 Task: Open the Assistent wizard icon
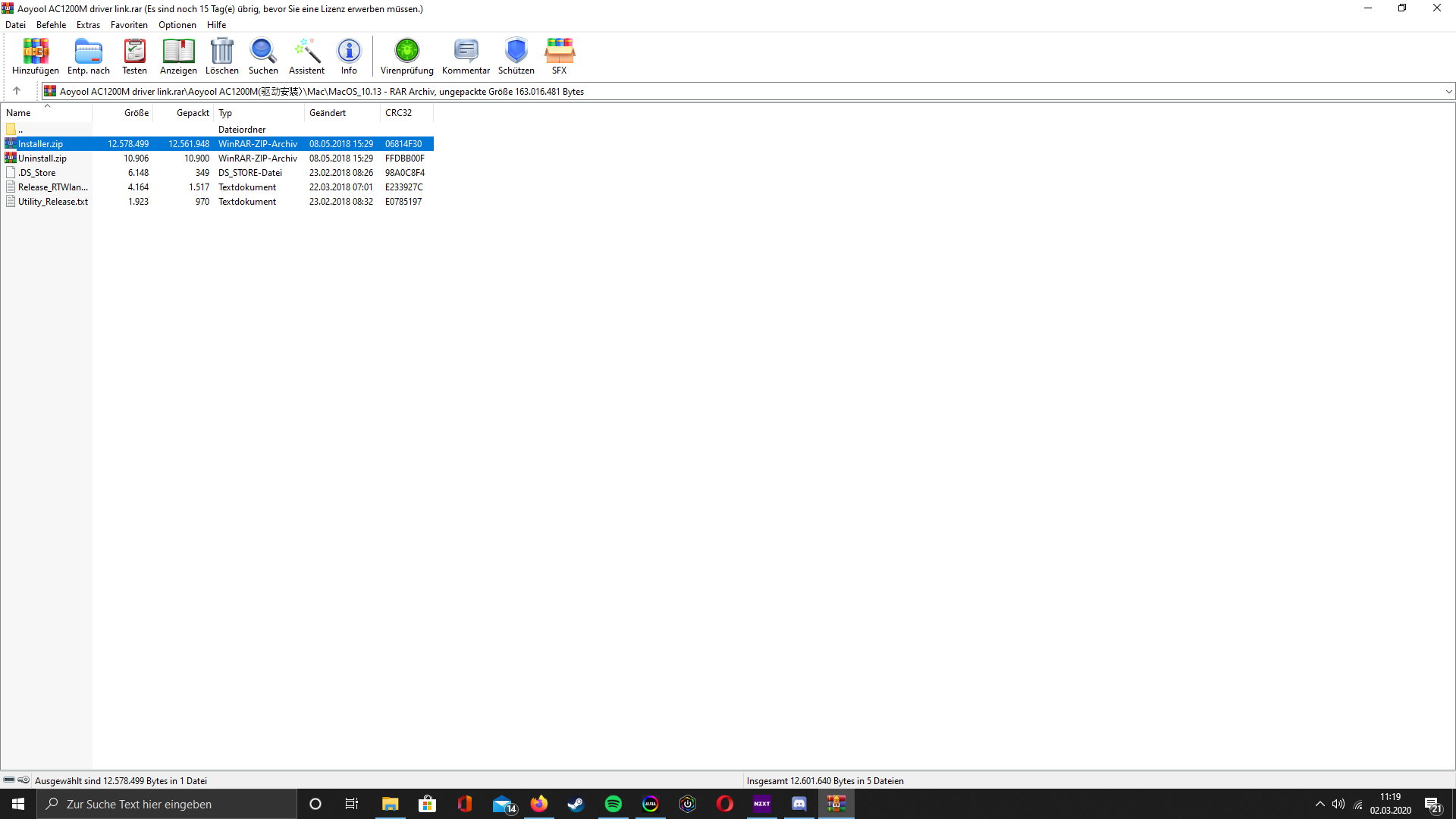(x=306, y=56)
